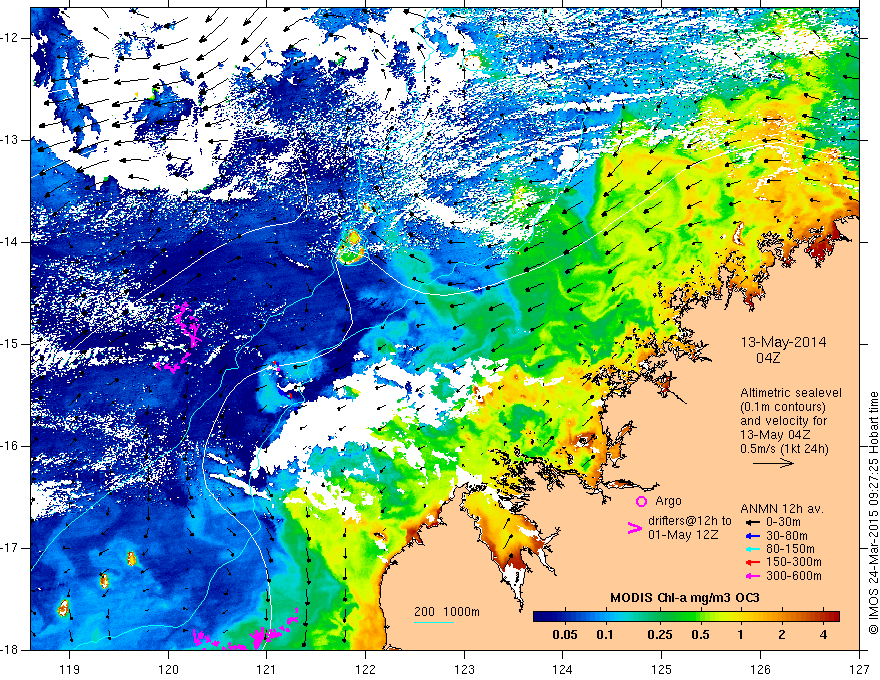Click the 0.5m/s velocity scale arrow

coord(773,463)
